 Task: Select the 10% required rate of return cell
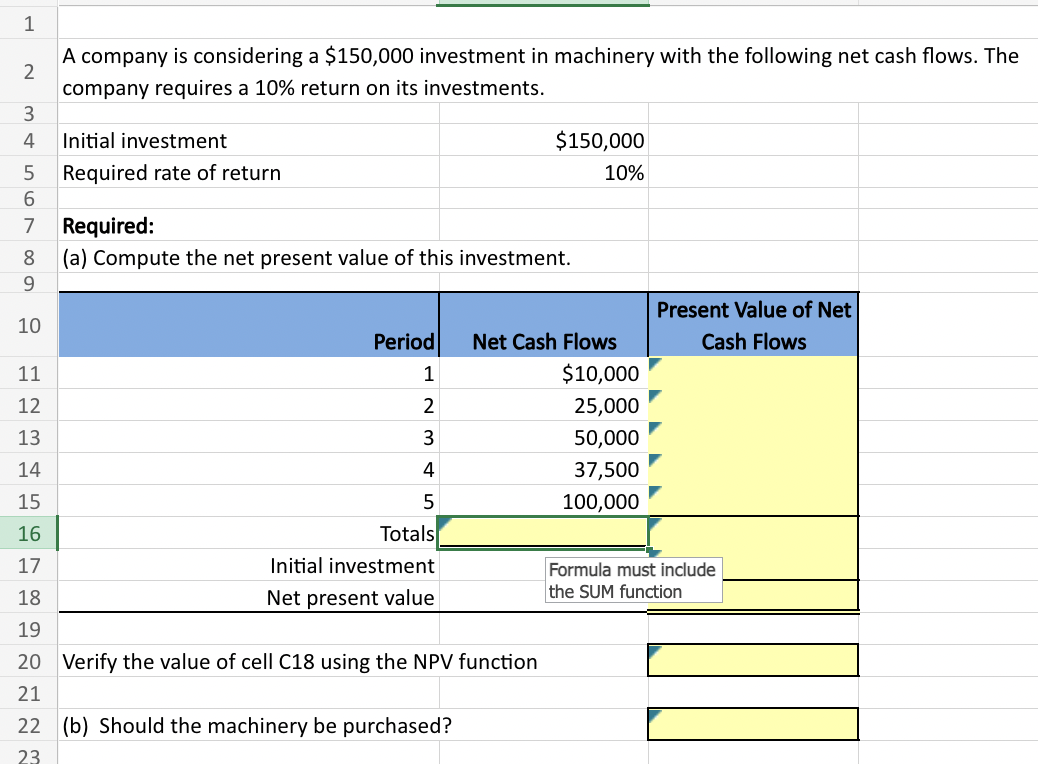tap(543, 173)
